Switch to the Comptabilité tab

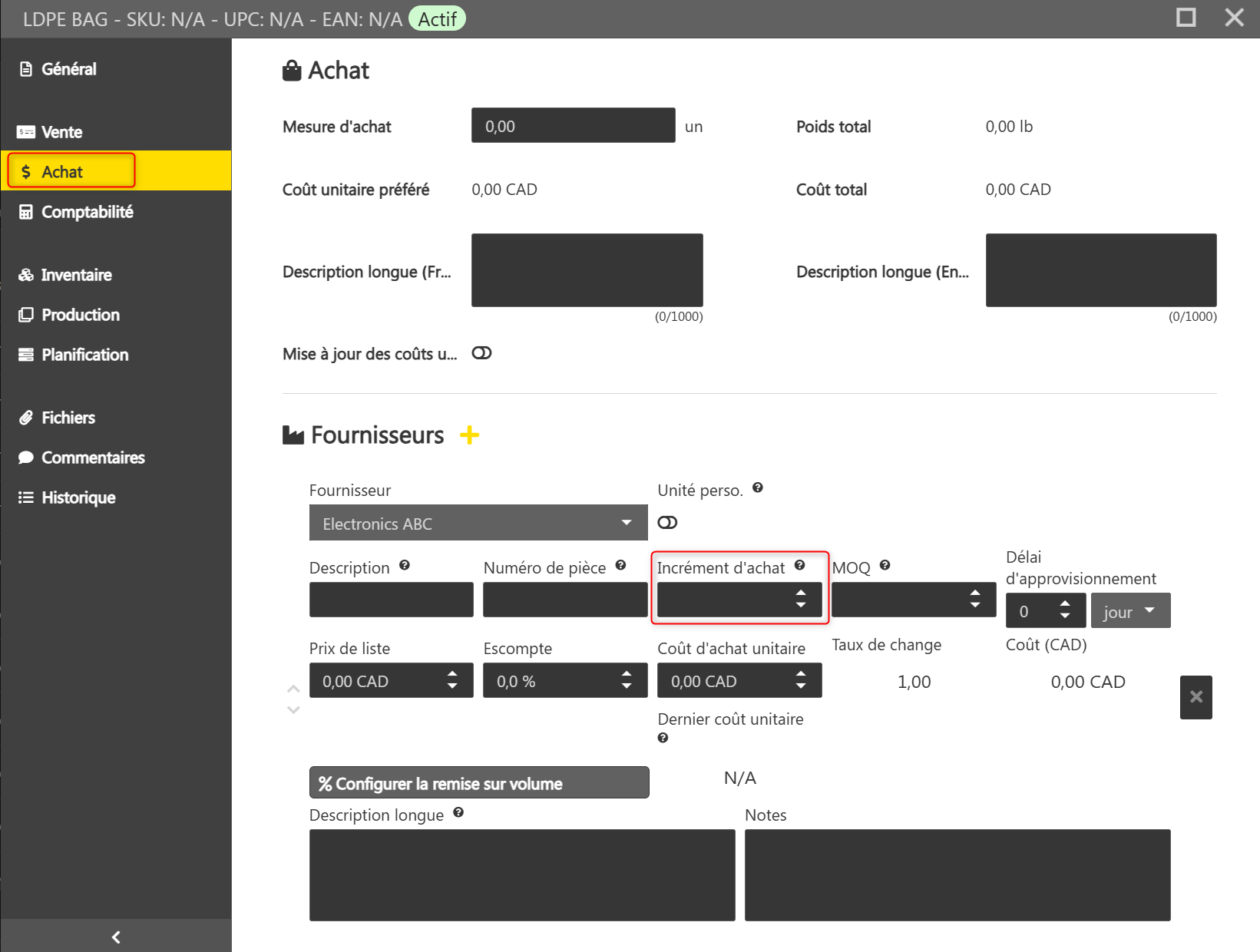pos(87,212)
